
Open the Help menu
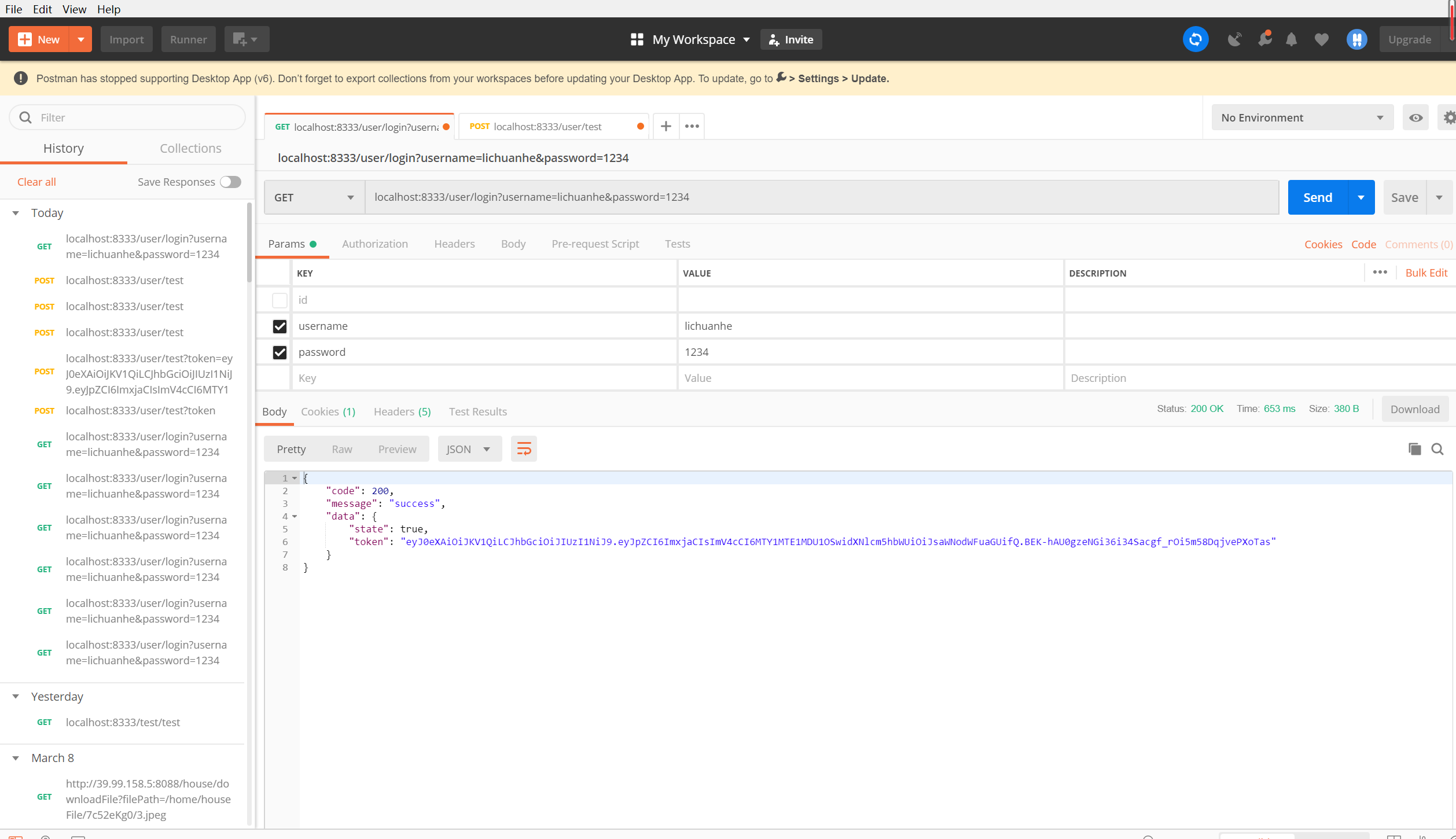coord(109,9)
